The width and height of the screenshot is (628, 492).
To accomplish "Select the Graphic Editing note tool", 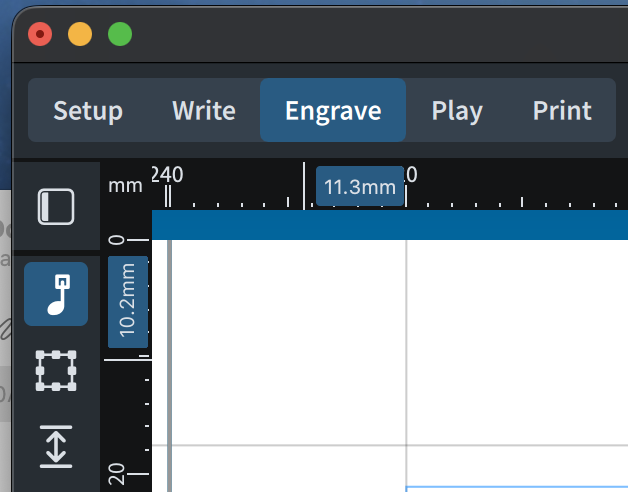I will click(x=56, y=294).
